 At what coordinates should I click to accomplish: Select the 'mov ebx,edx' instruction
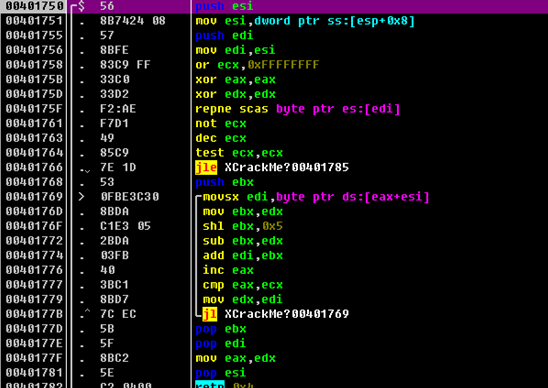(x=243, y=211)
